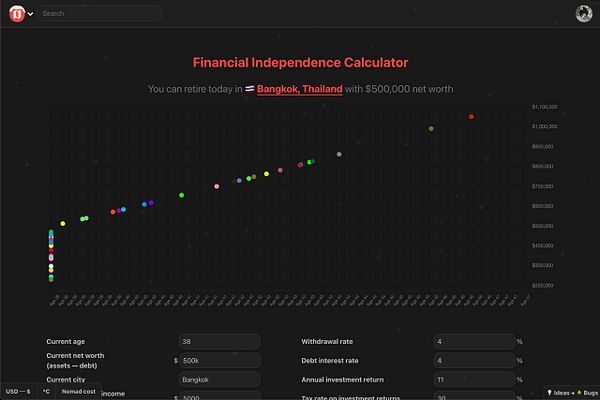Click the red data point near $1,100,000
Image resolution: width=600 pixels, height=400 pixels.
pyautogui.click(x=471, y=117)
